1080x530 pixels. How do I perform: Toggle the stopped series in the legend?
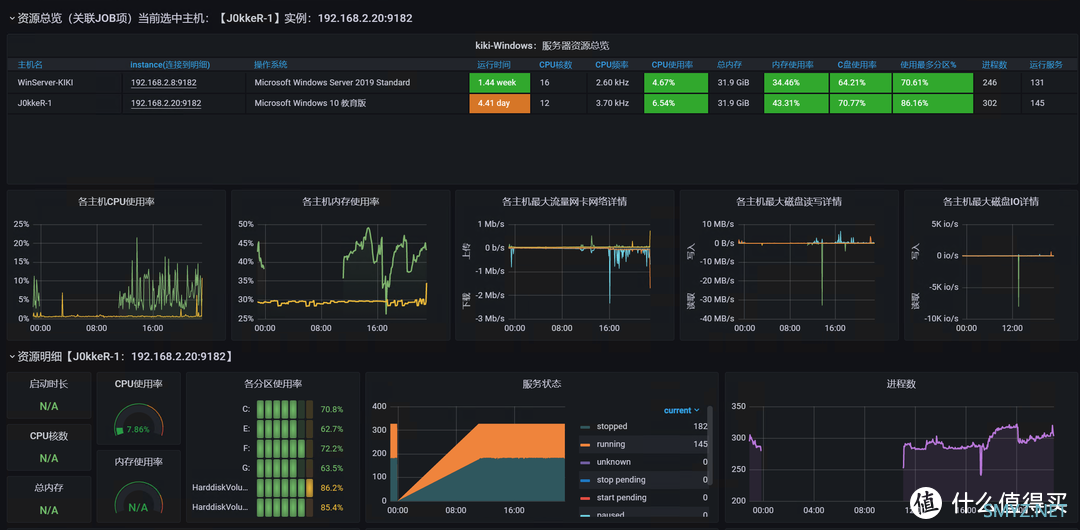point(612,427)
